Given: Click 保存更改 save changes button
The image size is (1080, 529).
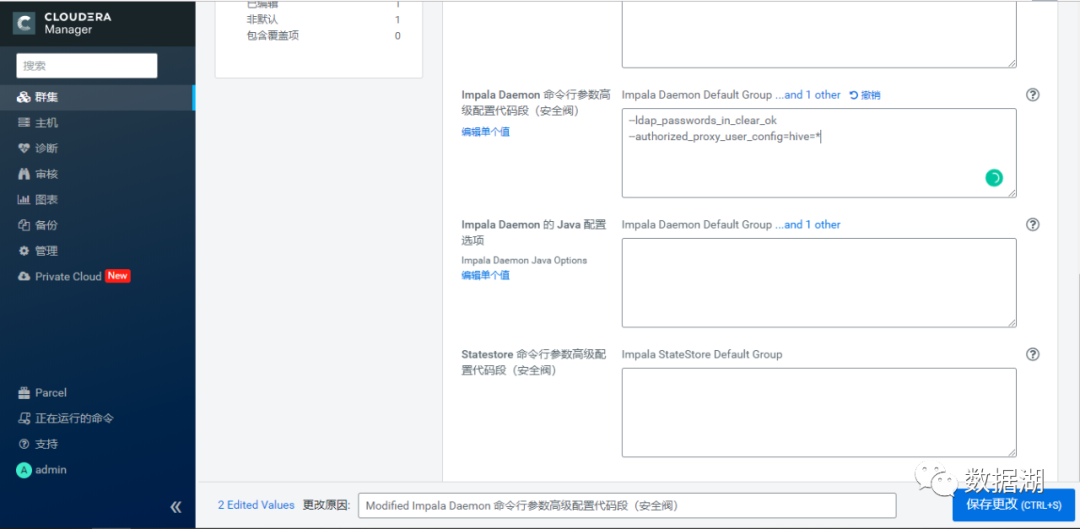Looking at the screenshot, I should (x=1014, y=505).
